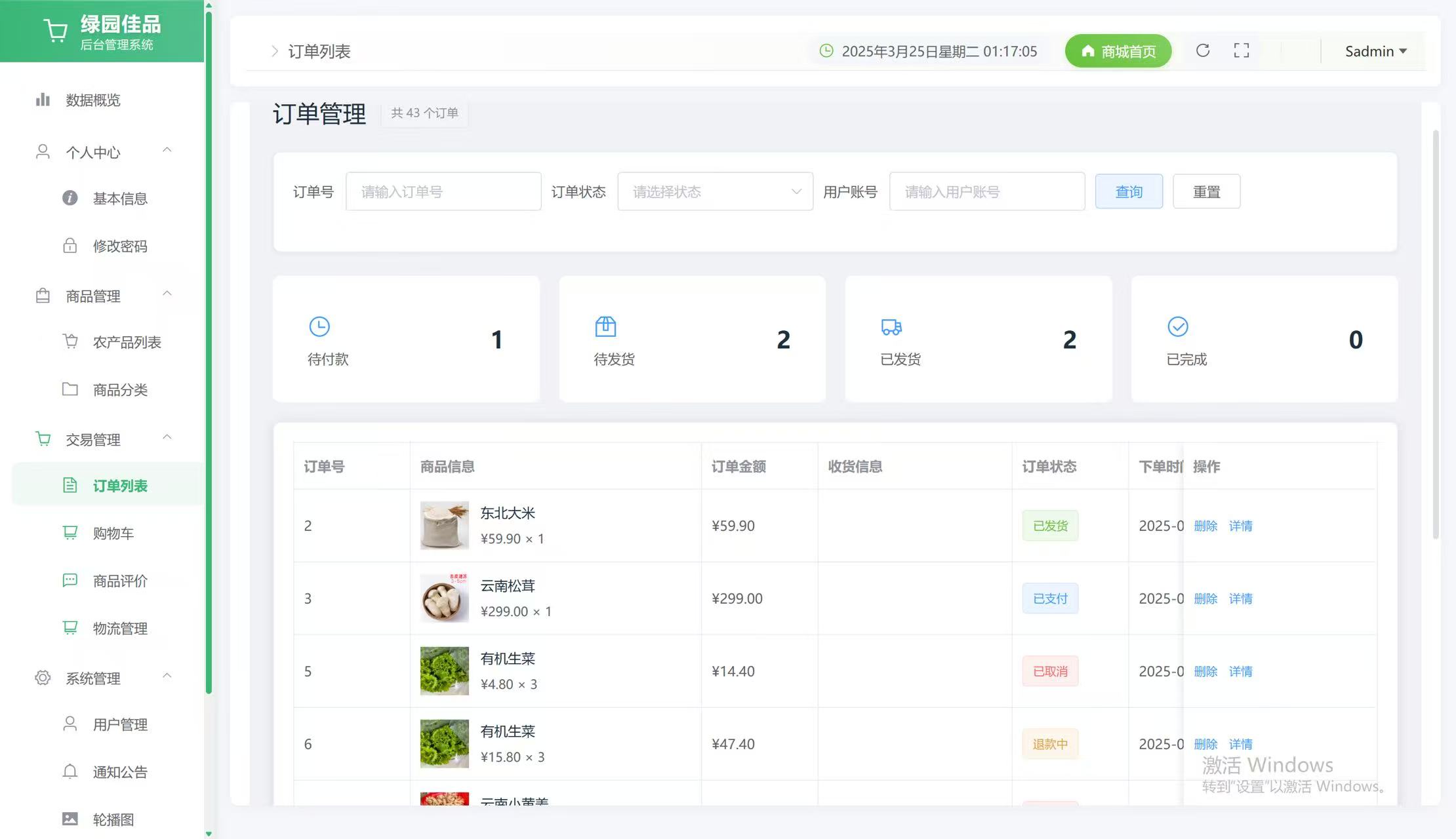Open the 订单状态 select dropdown
The height and width of the screenshot is (839, 1456).
click(x=715, y=191)
